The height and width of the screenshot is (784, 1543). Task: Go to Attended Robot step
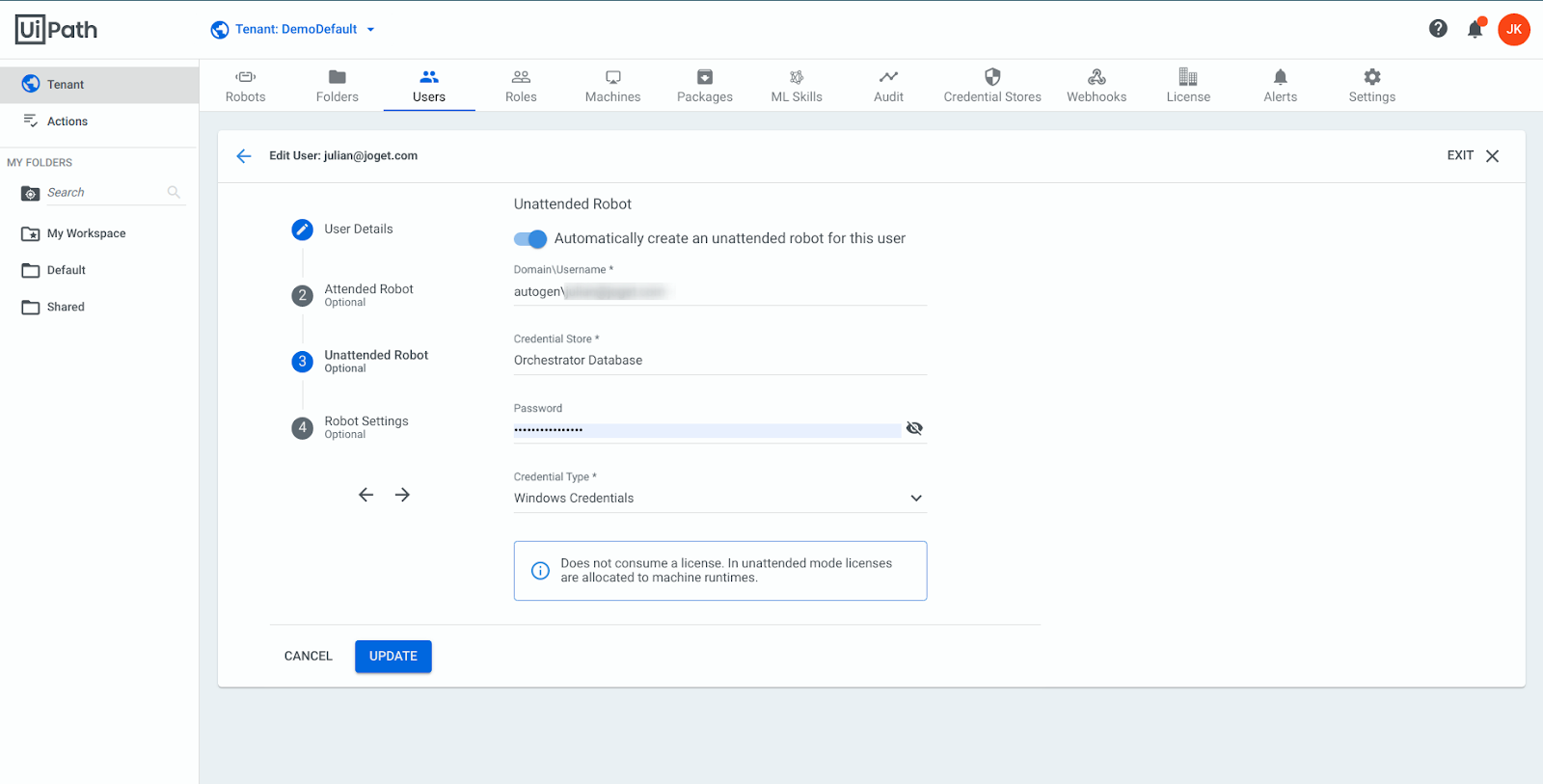click(352, 295)
